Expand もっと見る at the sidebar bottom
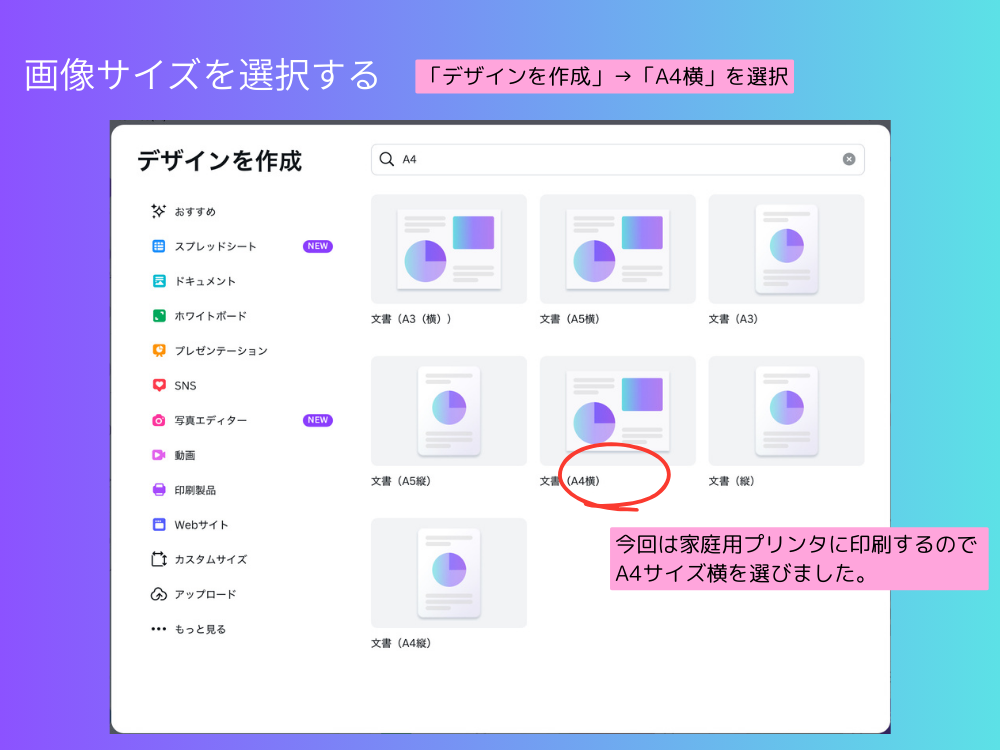1000x750 pixels. 158,628
